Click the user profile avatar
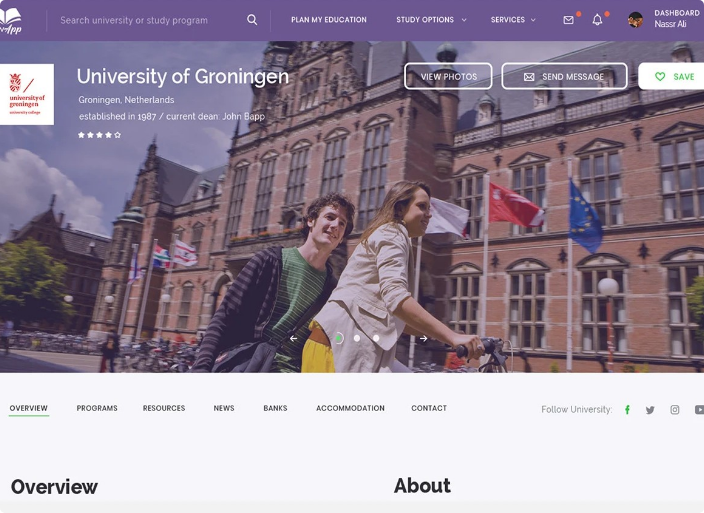The height and width of the screenshot is (513, 704). [x=635, y=20]
